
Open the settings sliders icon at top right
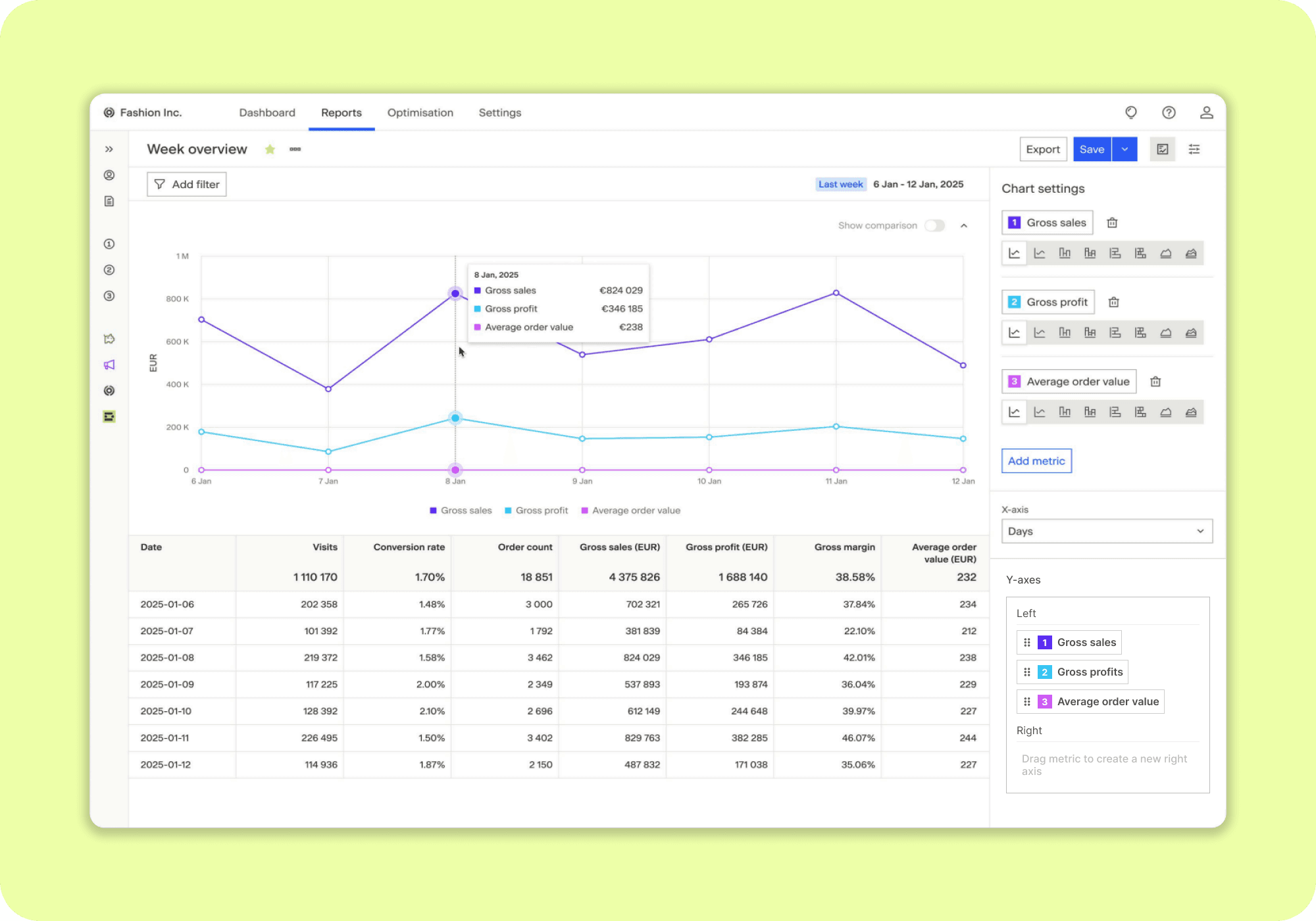click(1194, 149)
